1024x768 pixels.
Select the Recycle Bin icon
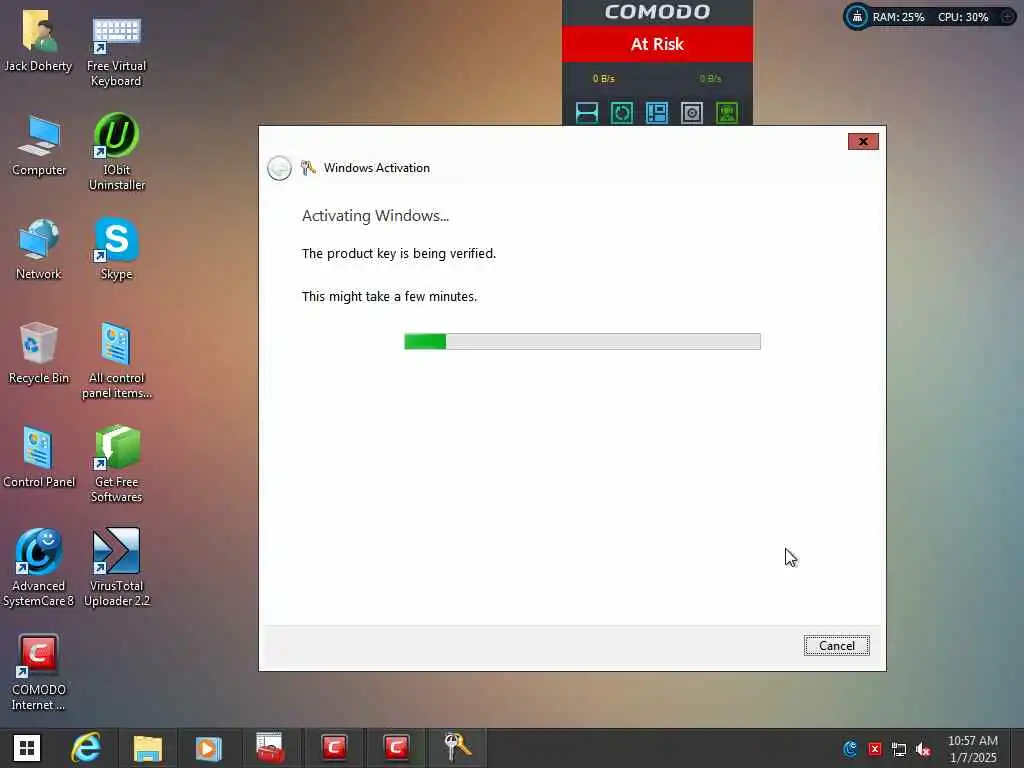[39, 353]
